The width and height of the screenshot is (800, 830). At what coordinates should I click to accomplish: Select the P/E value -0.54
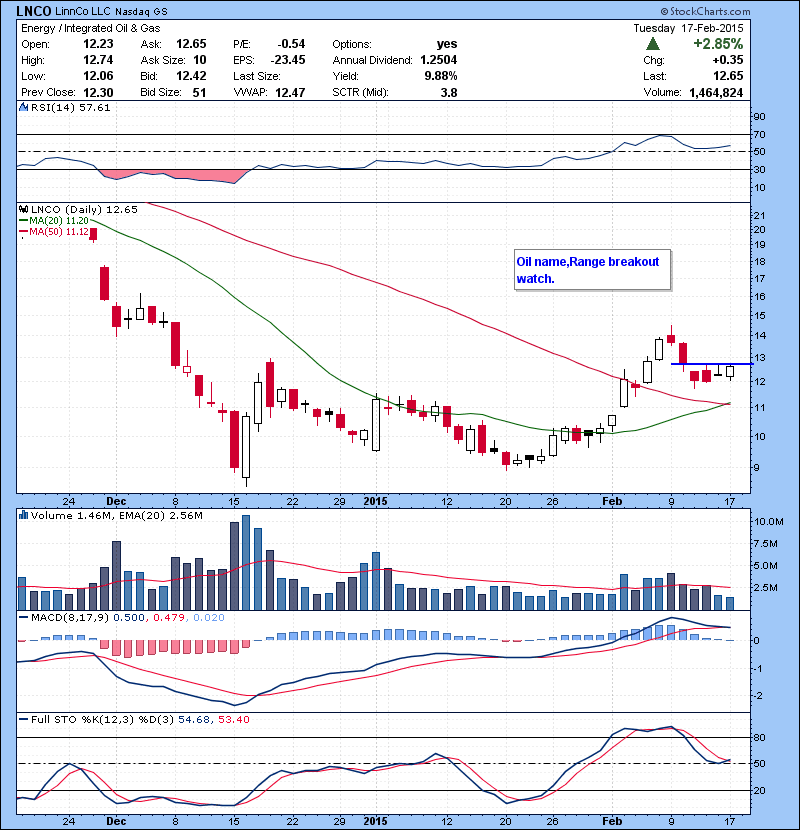tap(291, 44)
